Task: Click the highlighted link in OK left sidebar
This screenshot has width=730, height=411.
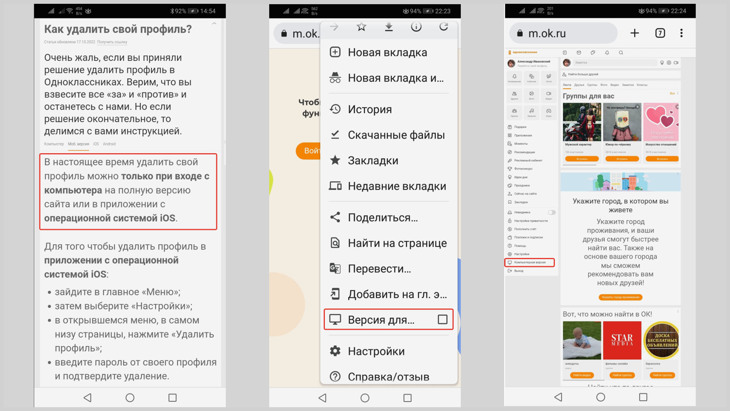Action: tap(530, 262)
